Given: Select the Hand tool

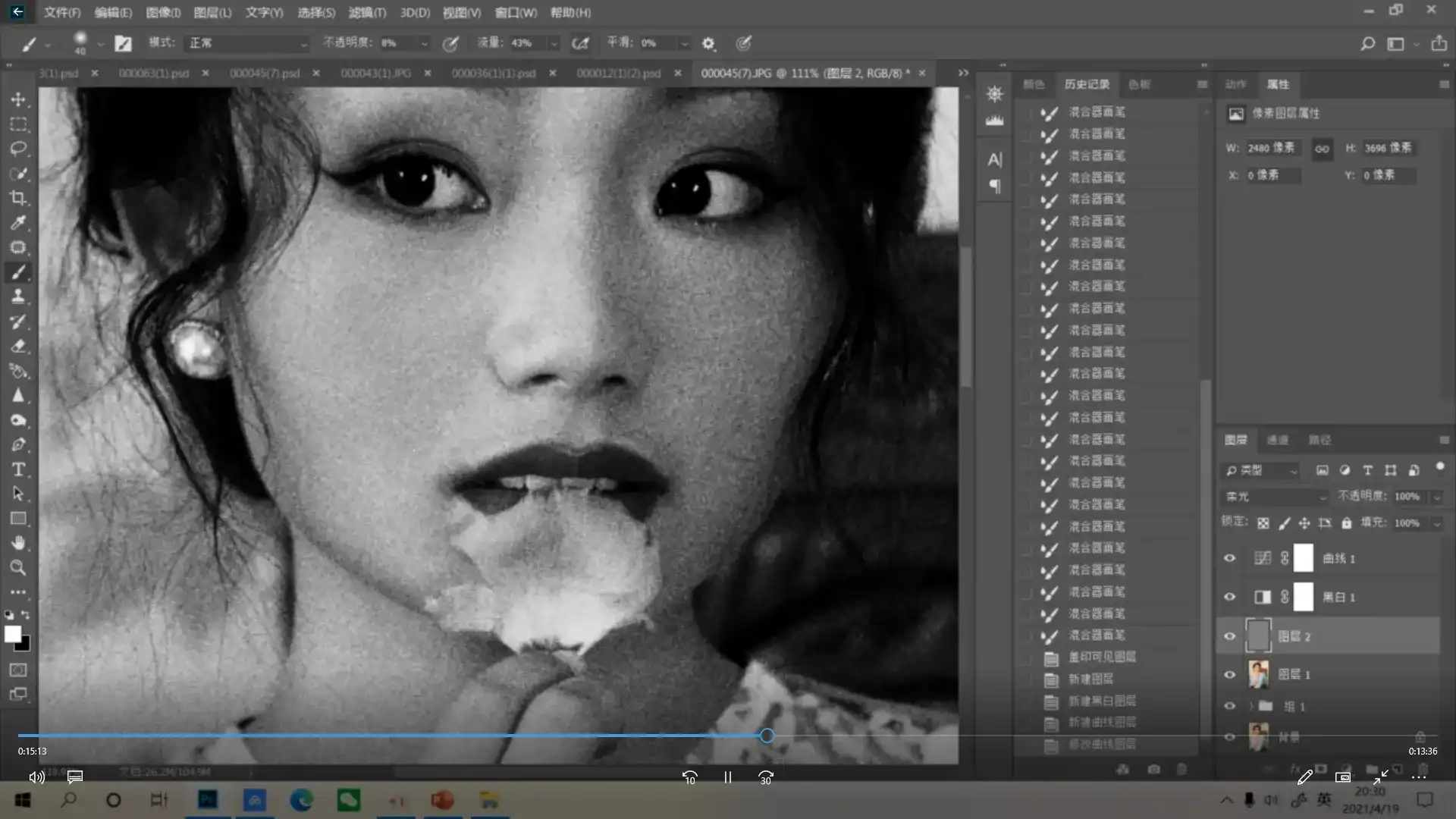Looking at the screenshot, I should 18,543.
